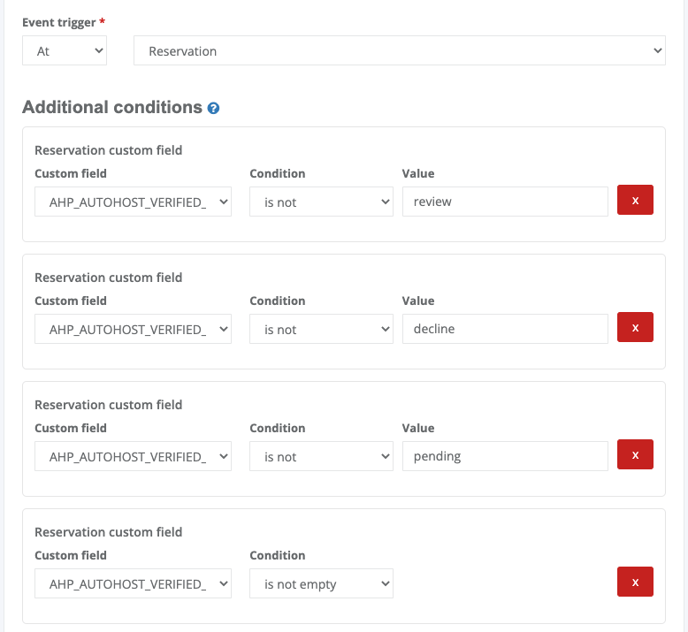Click the Additional conditions help icon
This screenshot has width=688, height=632.
(x=213, y=108)
